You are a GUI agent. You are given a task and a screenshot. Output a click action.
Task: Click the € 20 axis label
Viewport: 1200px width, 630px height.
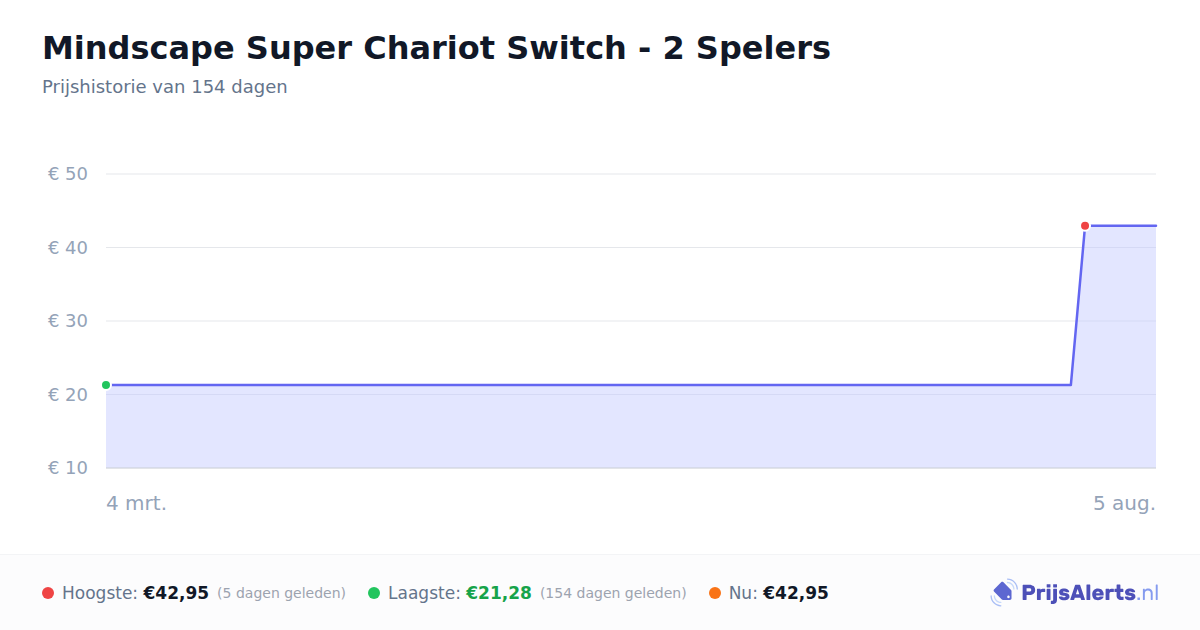pyautogui.click(x=68, y=394)
